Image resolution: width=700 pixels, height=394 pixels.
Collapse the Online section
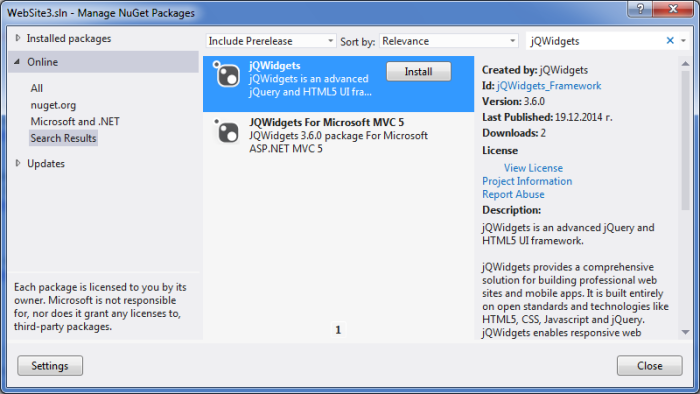click(17, 62)
